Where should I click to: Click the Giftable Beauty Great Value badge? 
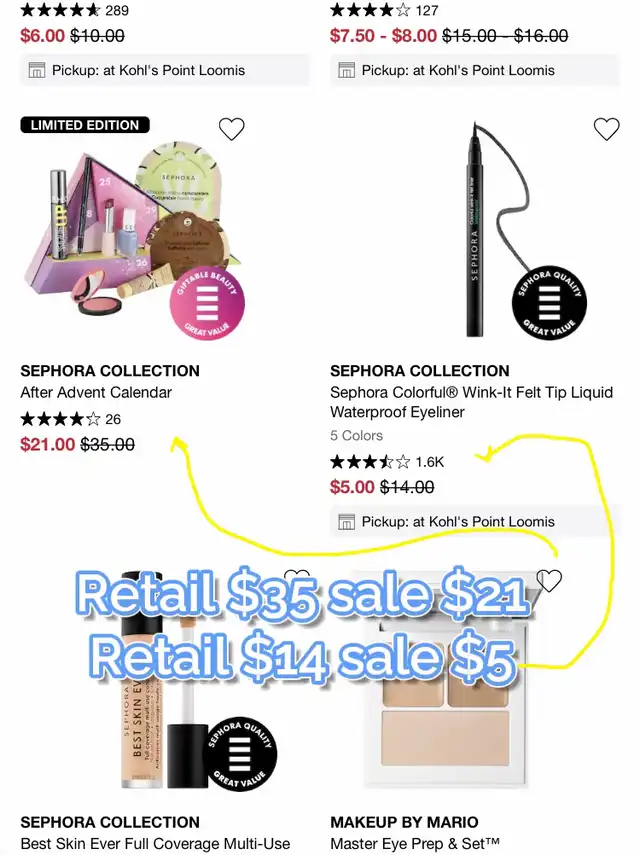coord(207,304)
